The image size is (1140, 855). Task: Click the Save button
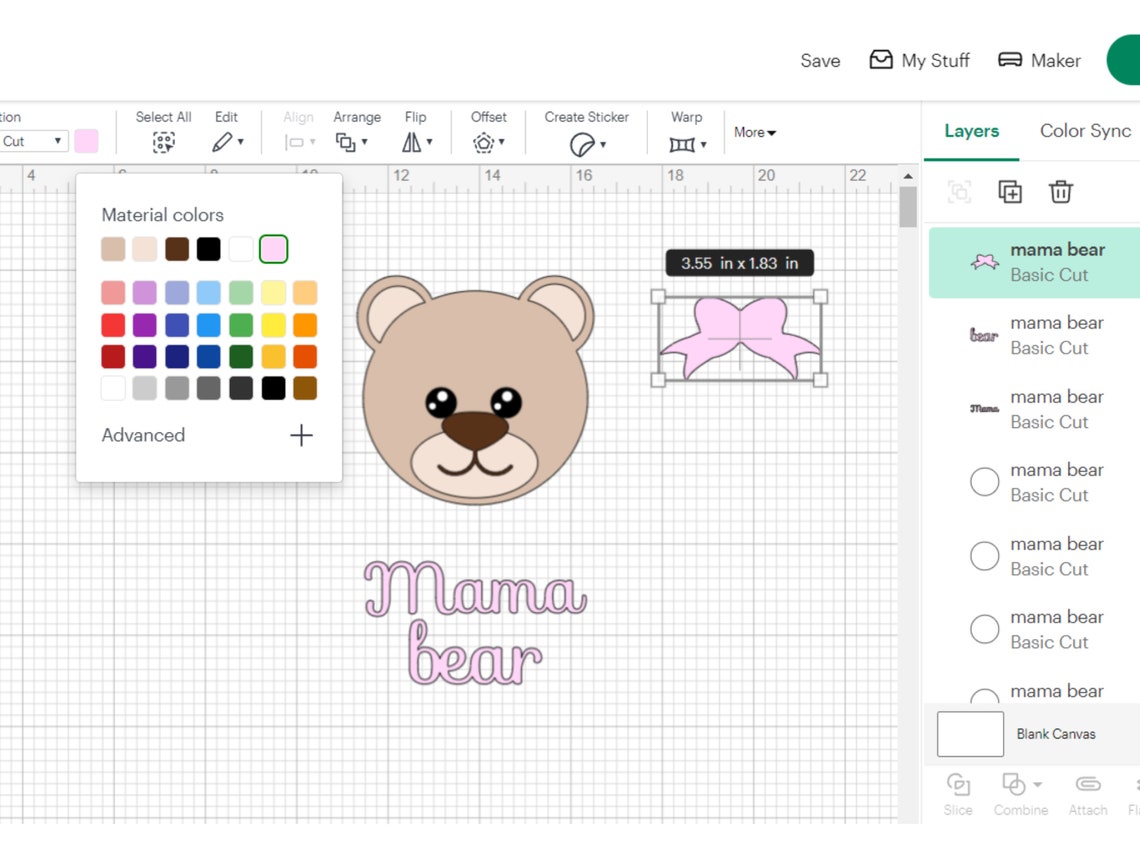pyautogui.click(x=820, y=61)
